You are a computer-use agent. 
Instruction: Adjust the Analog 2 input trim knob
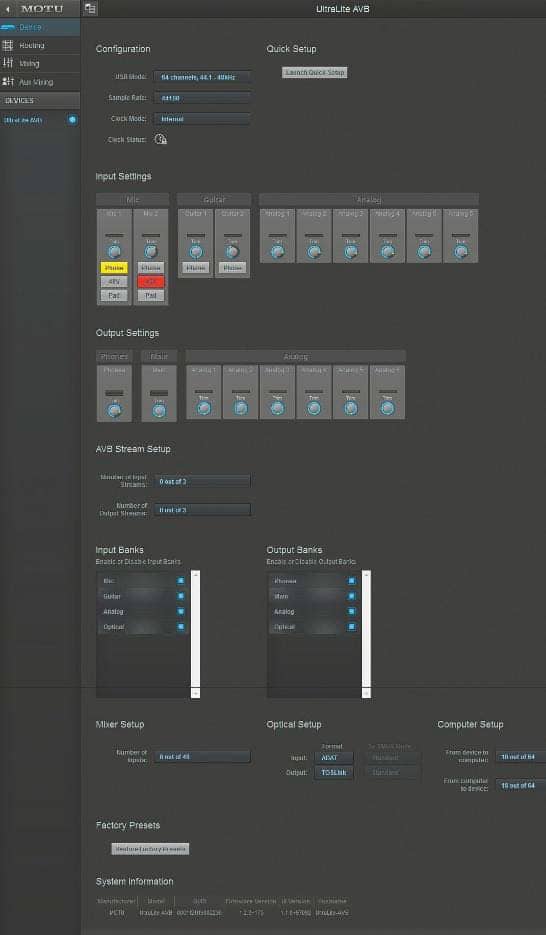(314, 252)
